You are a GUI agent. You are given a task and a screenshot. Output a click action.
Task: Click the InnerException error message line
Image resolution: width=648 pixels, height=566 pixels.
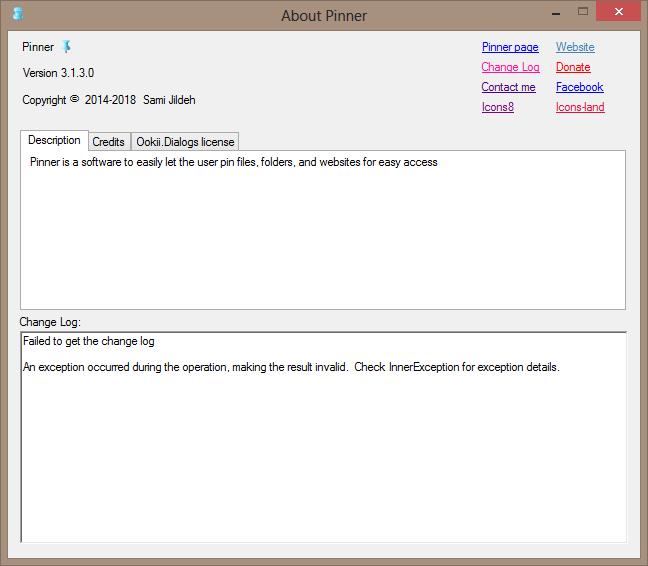click(291, 367)
